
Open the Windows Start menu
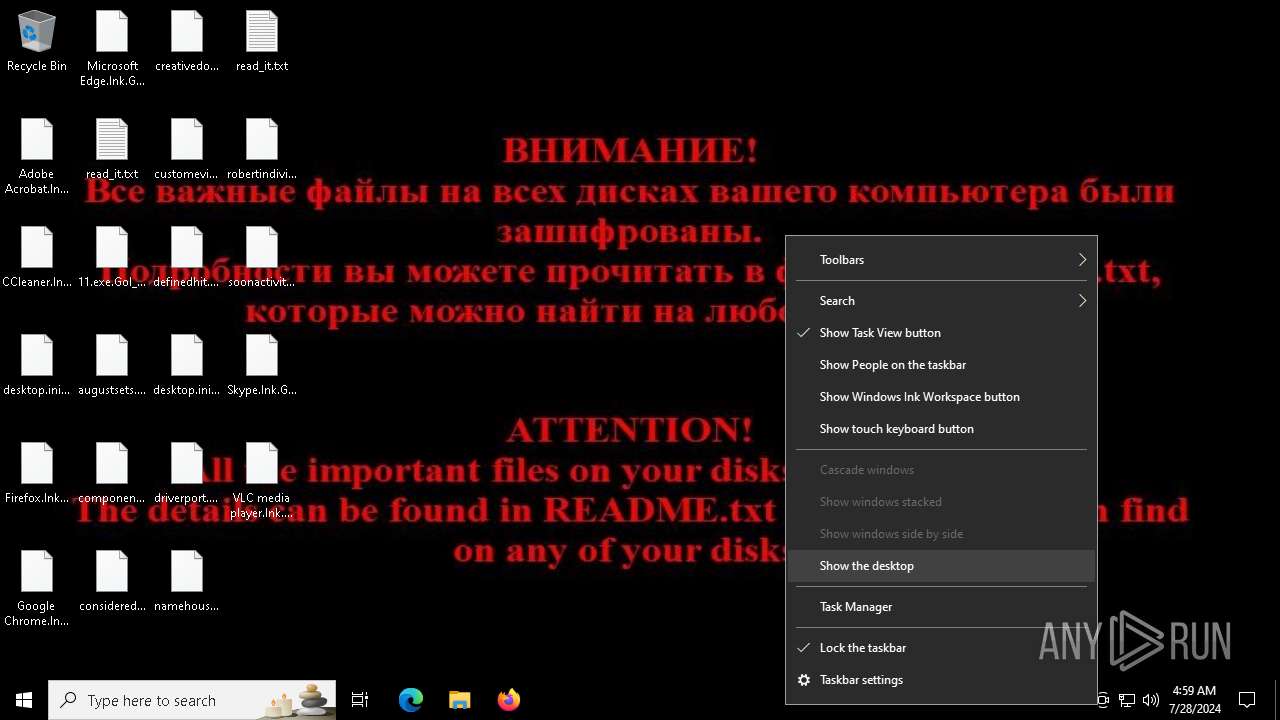pyautogui.click(x=24, y=700)
